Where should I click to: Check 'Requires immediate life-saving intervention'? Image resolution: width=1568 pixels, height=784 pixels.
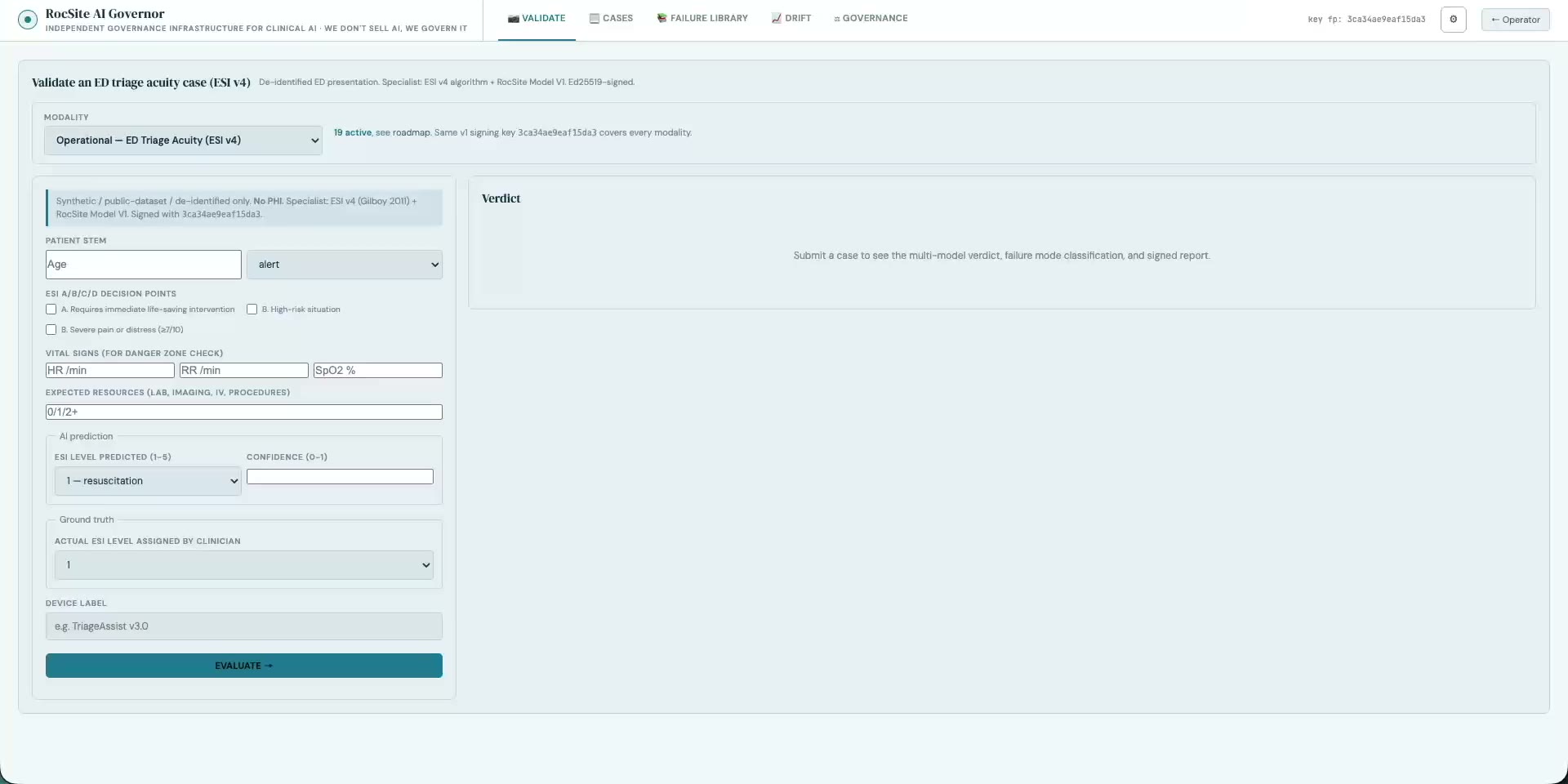[x=51, y=310]
